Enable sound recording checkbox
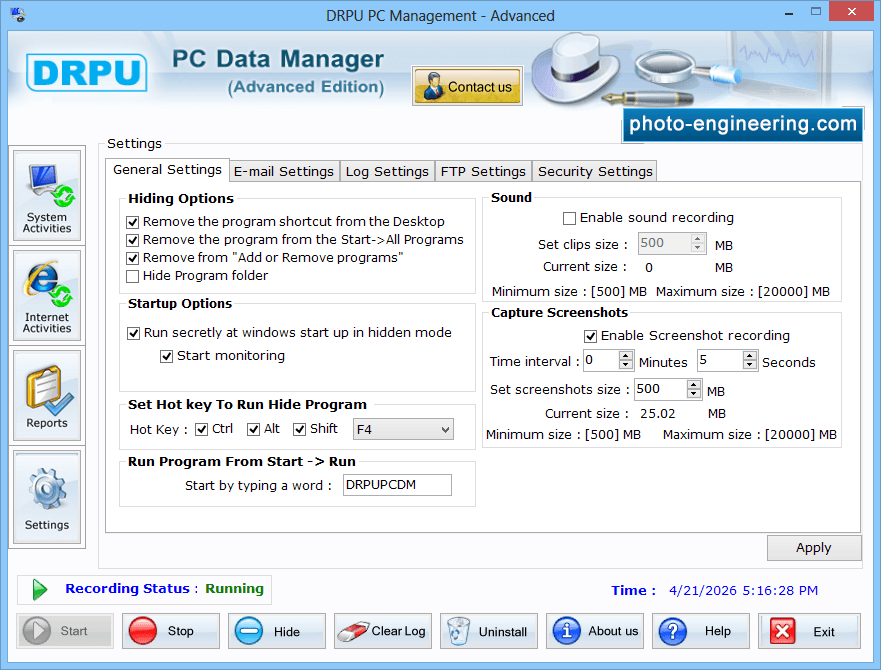The width and height of the screenshot is (881, 670). coord(569,218)
